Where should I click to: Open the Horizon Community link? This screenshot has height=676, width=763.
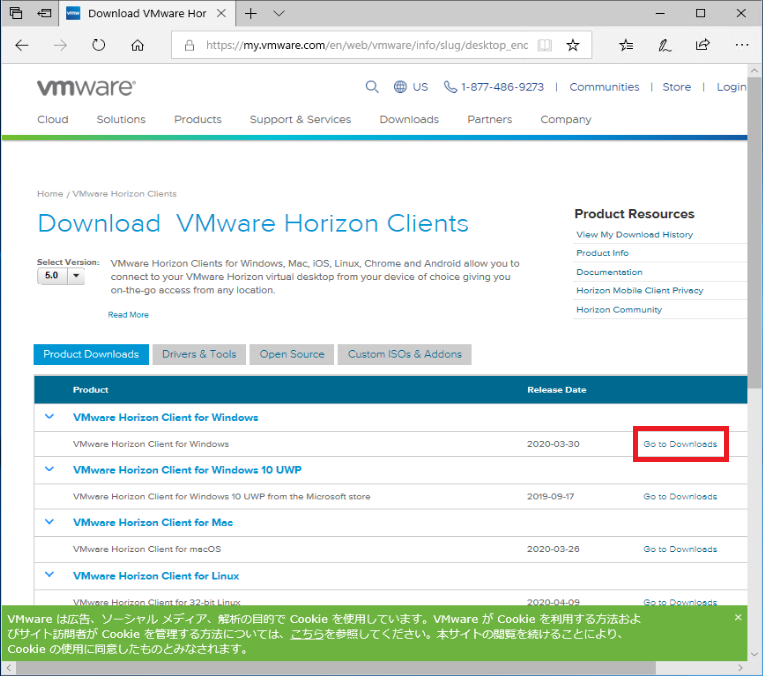(619, 310)
